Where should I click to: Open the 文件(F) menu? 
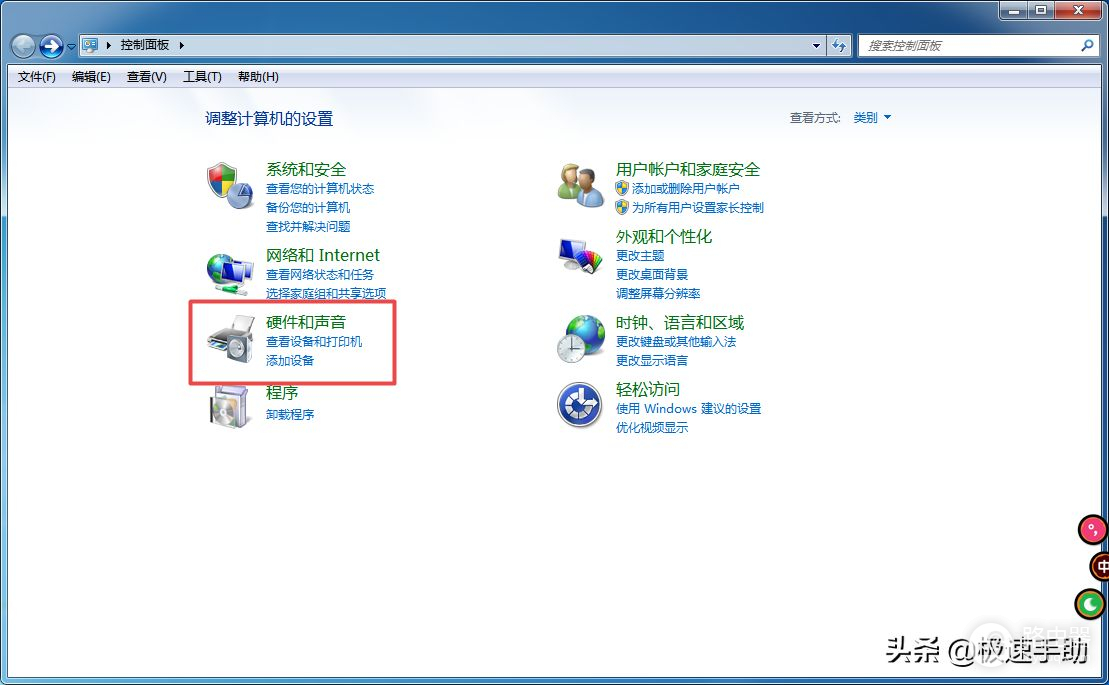point(37,76)
